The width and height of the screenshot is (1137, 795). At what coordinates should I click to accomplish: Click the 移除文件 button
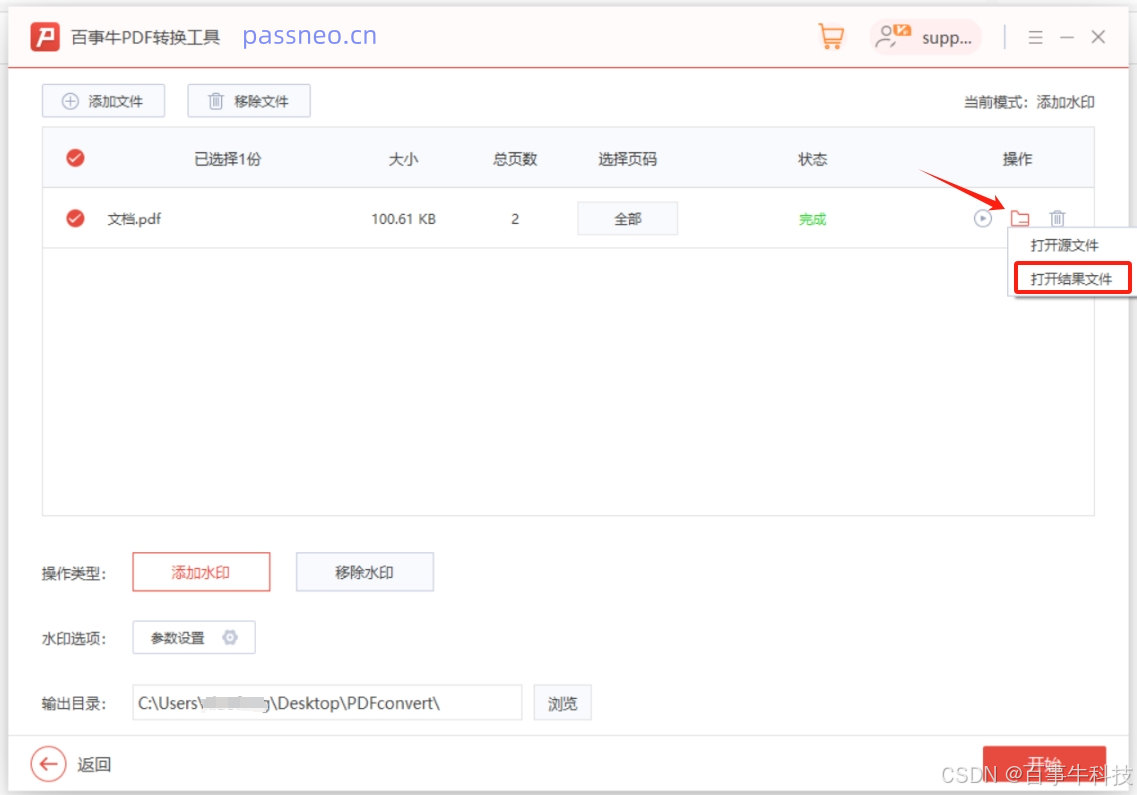click(x=249, y=101)
